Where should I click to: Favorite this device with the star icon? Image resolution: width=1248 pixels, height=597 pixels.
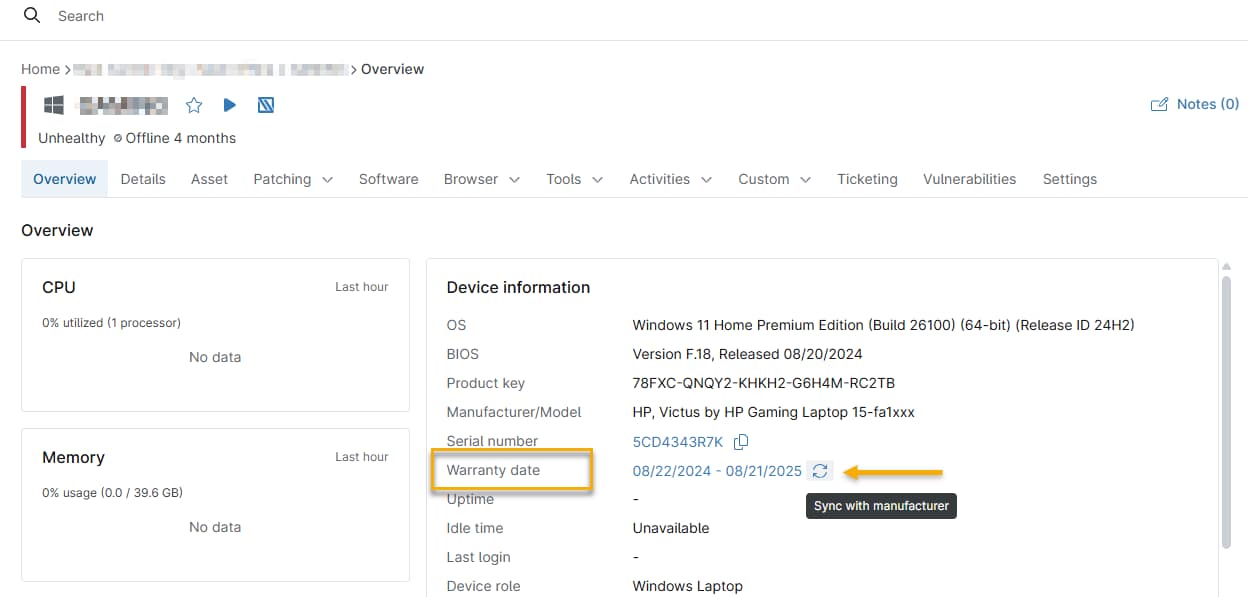coord(193,104)
